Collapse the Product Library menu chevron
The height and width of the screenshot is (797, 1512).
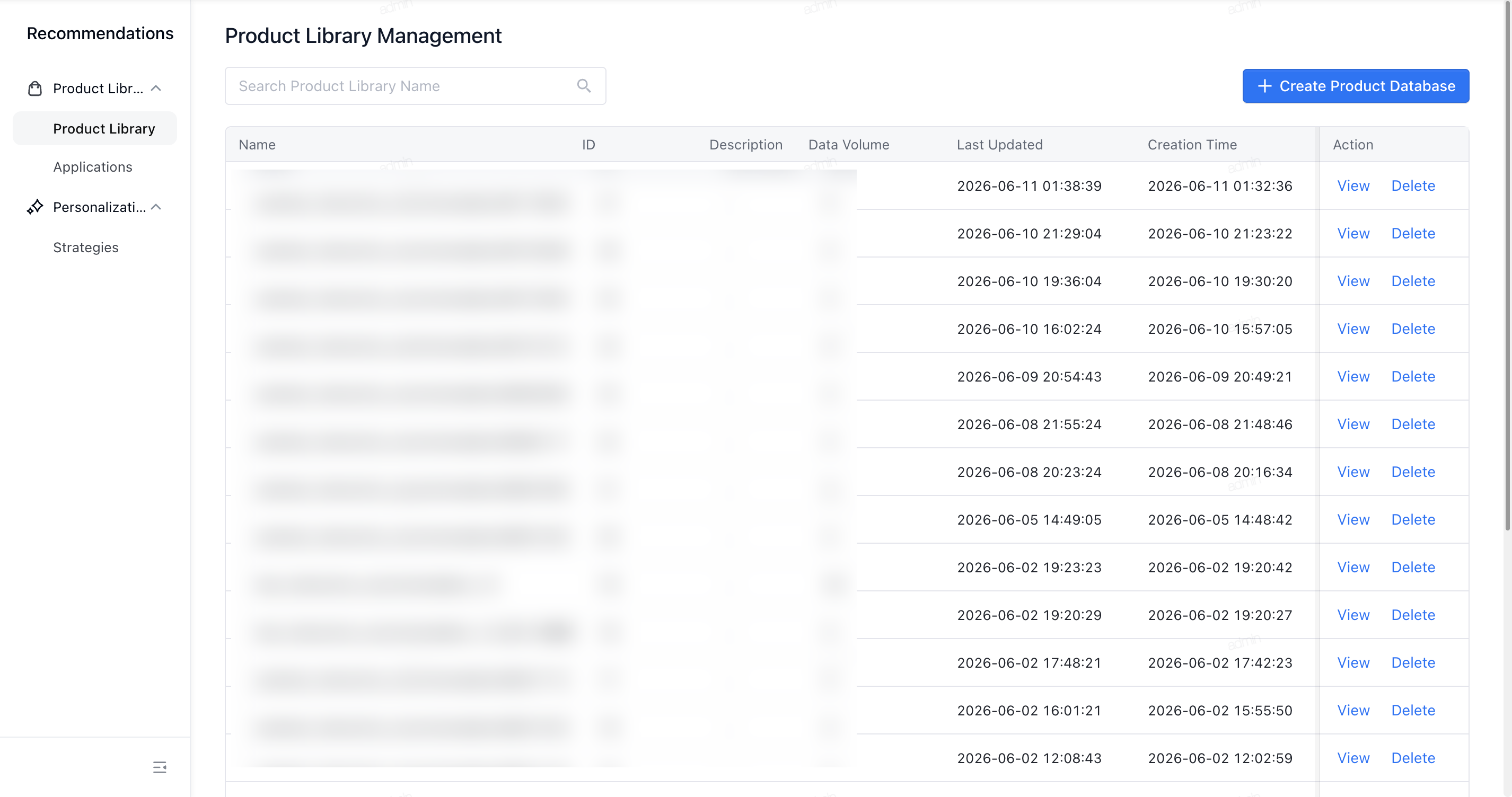156,88
